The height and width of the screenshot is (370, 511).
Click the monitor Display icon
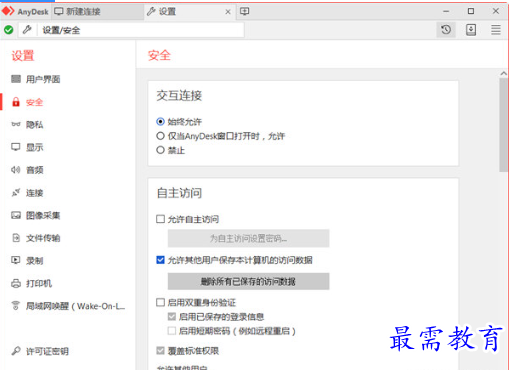click(x=16, y=147)
